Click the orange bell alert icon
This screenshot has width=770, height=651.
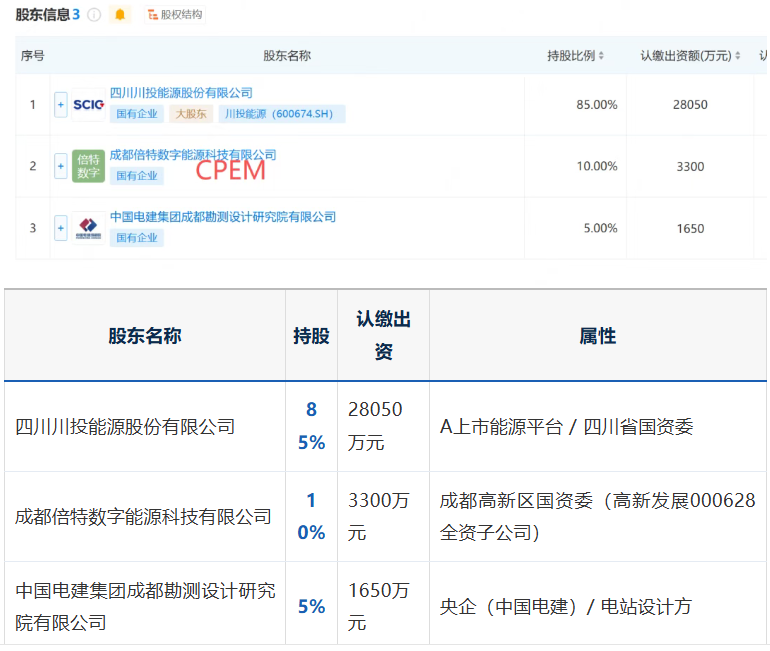[120, 15]
